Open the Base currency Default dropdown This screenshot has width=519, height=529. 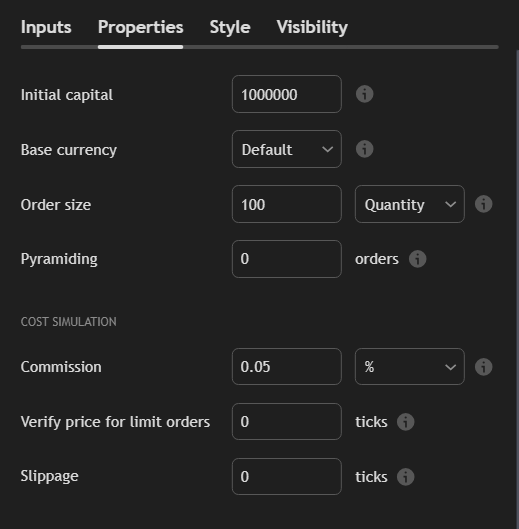[287, 149]
